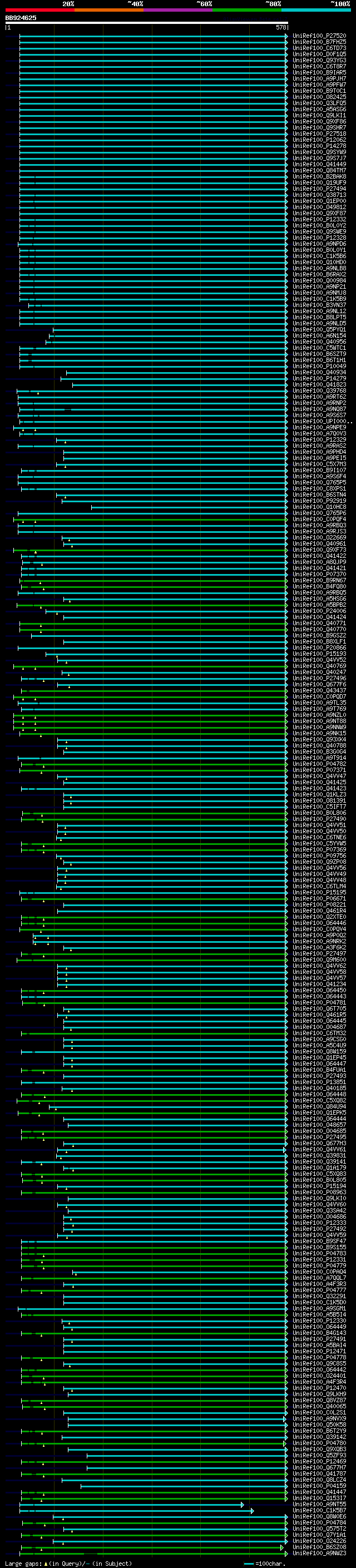This screenshot has height=1568, width=356.
Task: Open hit UniRef100_C6TD73
Action: (x=319, y=48)
